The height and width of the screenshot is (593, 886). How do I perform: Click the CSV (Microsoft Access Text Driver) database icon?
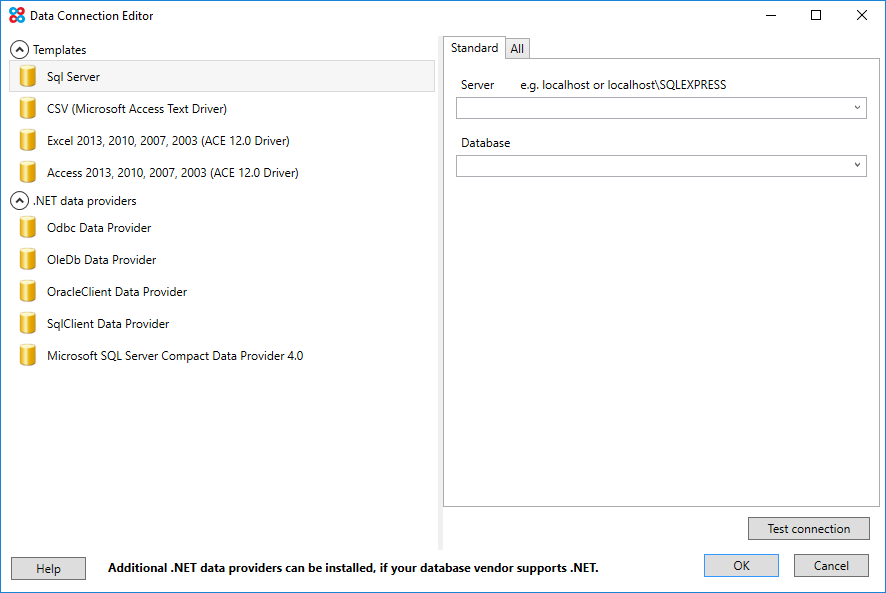(x=27, y=108)
